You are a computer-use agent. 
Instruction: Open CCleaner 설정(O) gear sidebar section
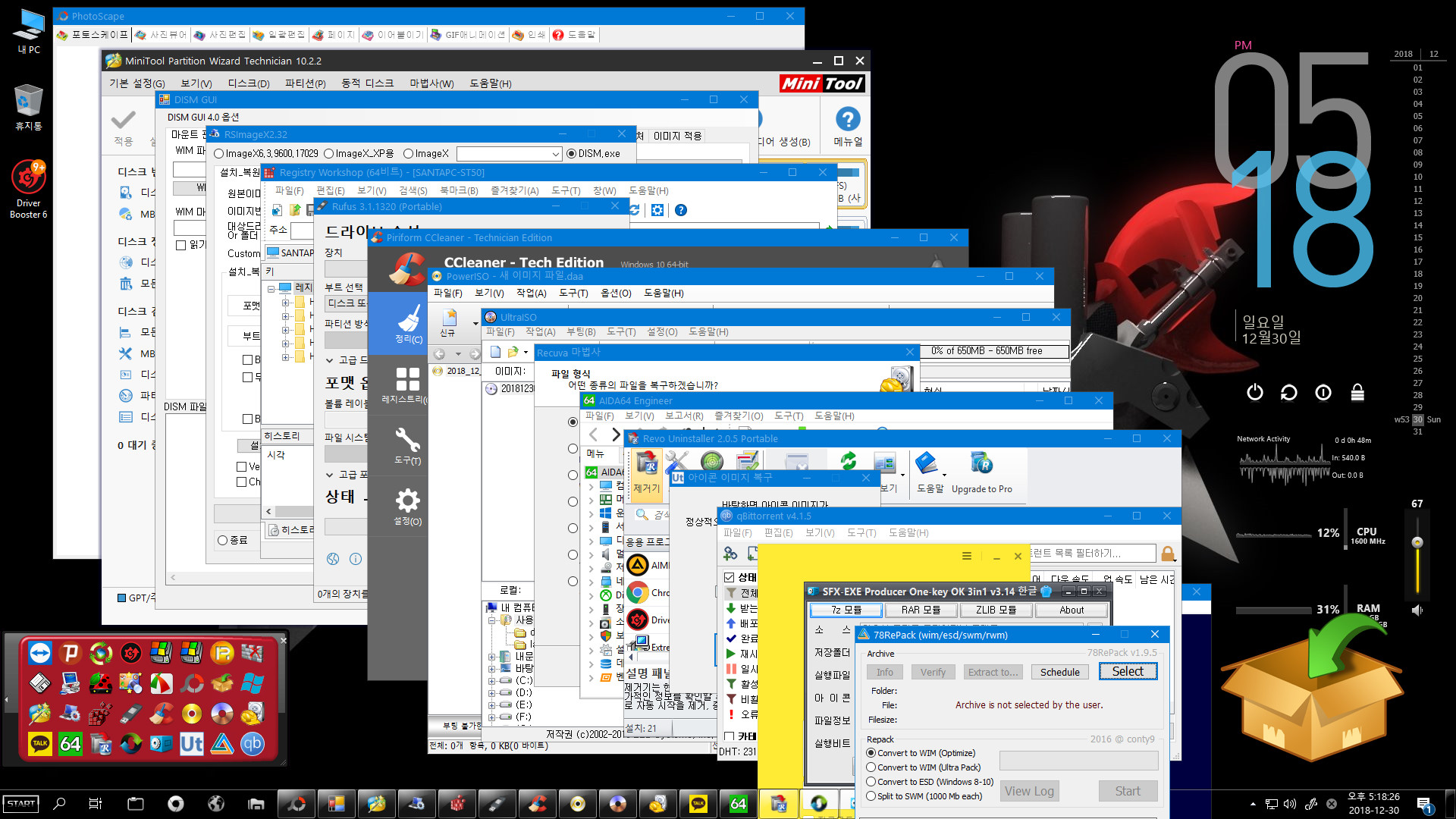(407, 507)
